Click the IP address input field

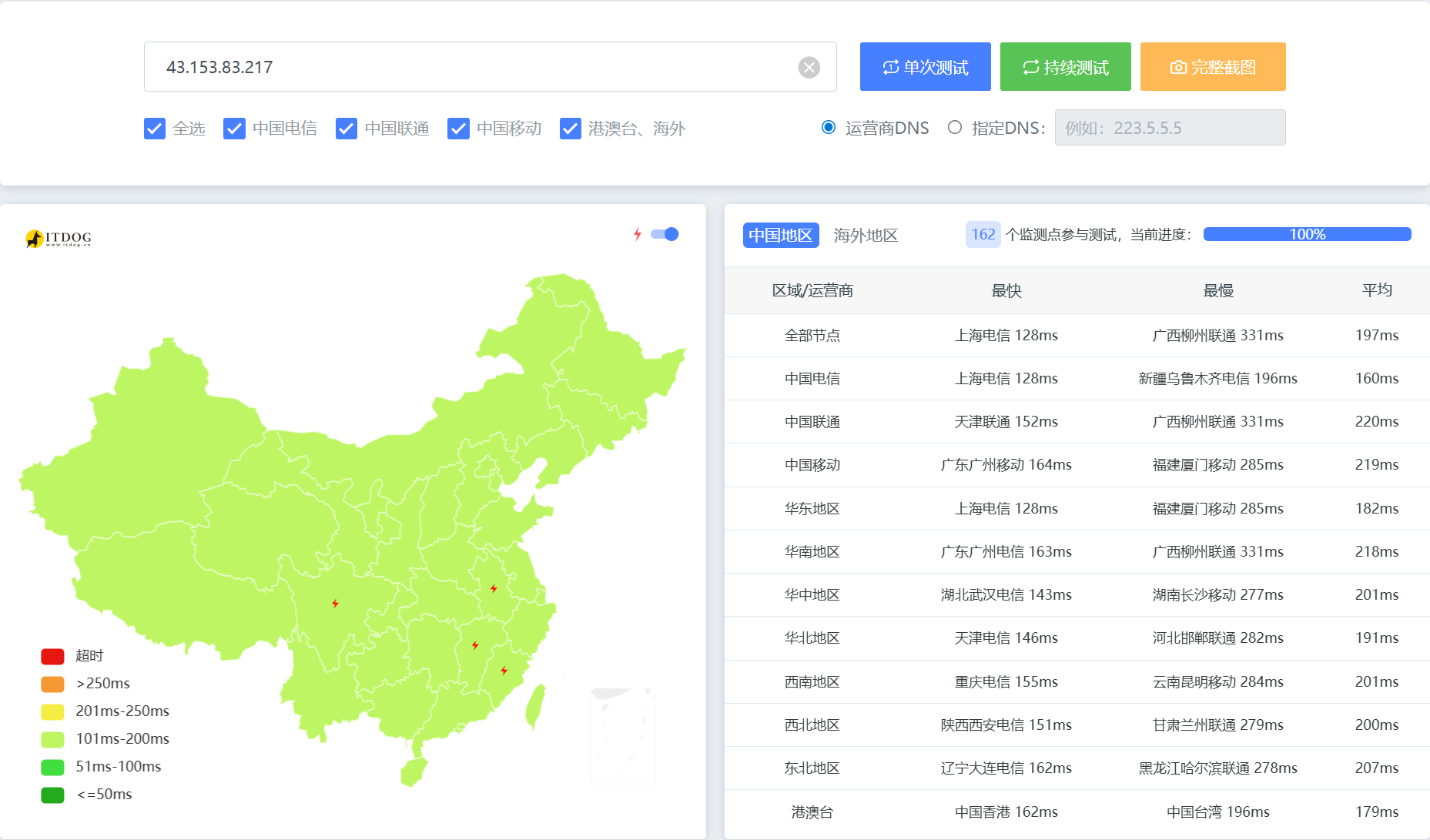[x=491, y=67]
